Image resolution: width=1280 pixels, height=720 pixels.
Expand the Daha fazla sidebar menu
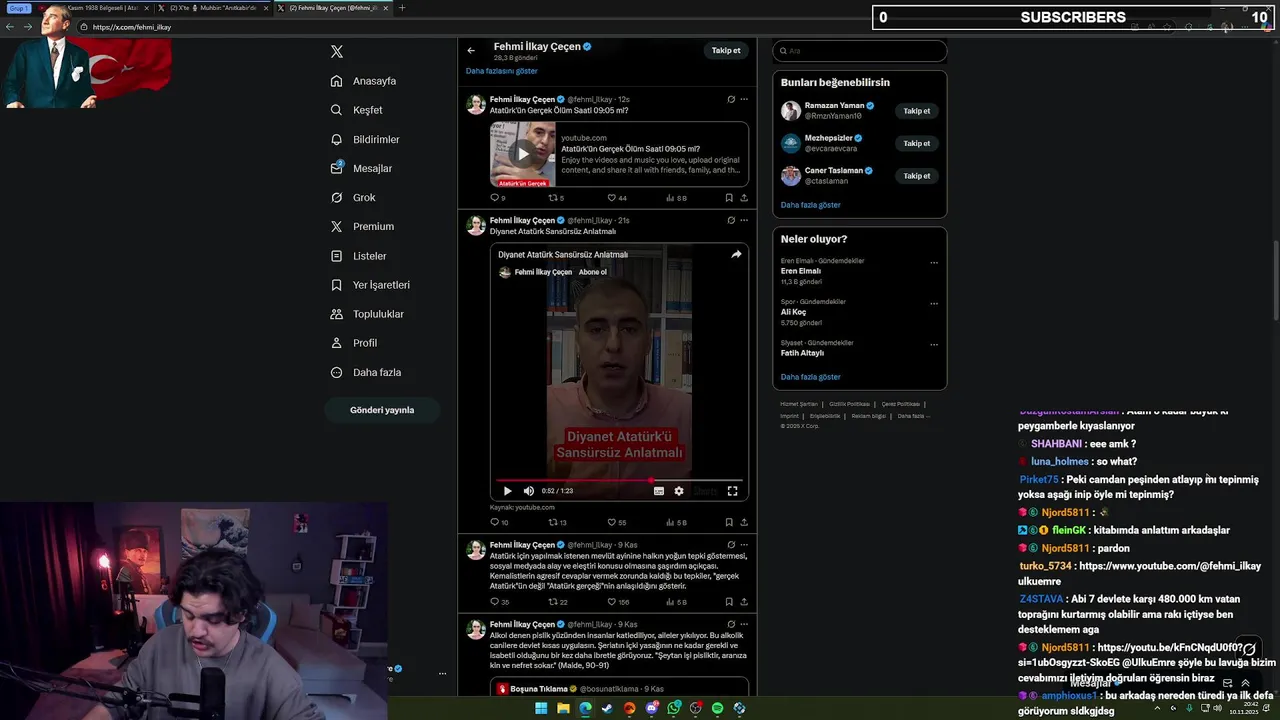click(x=366, y=372)
